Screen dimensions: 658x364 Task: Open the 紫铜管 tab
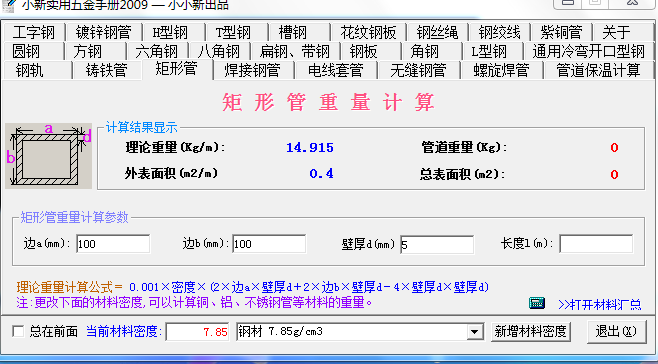click(561, 32)
